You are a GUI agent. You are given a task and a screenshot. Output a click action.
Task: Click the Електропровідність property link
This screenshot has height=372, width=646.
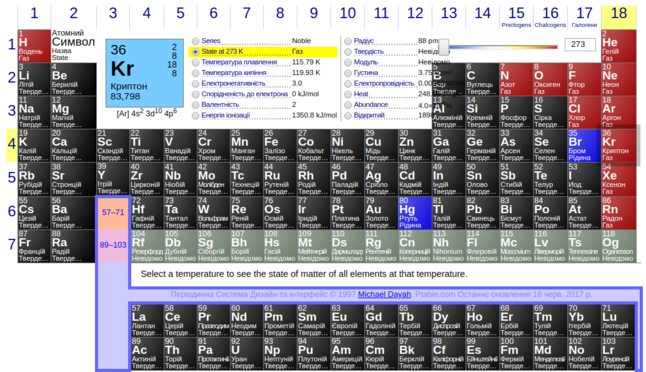384,83
